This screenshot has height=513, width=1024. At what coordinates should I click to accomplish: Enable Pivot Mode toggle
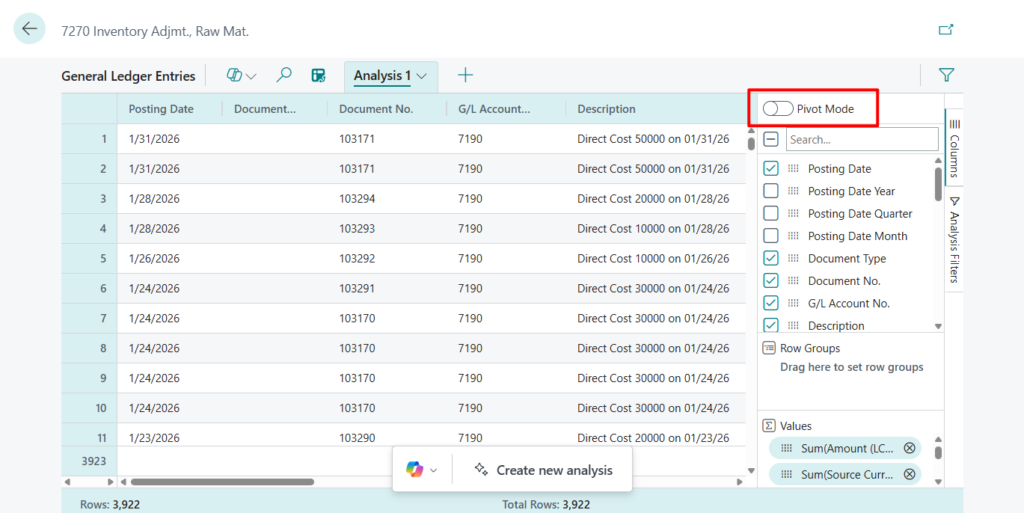(777, 108)
